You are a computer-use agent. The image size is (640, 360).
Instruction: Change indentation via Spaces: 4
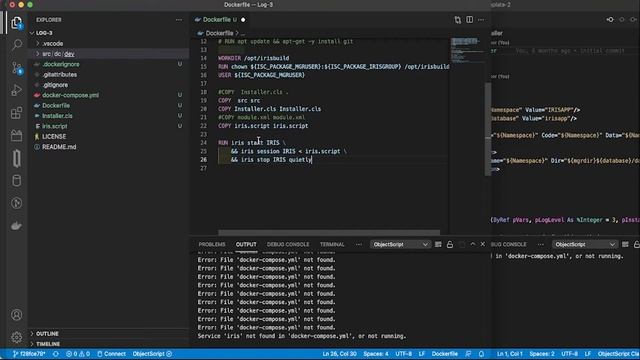click(x=376, y=354)
